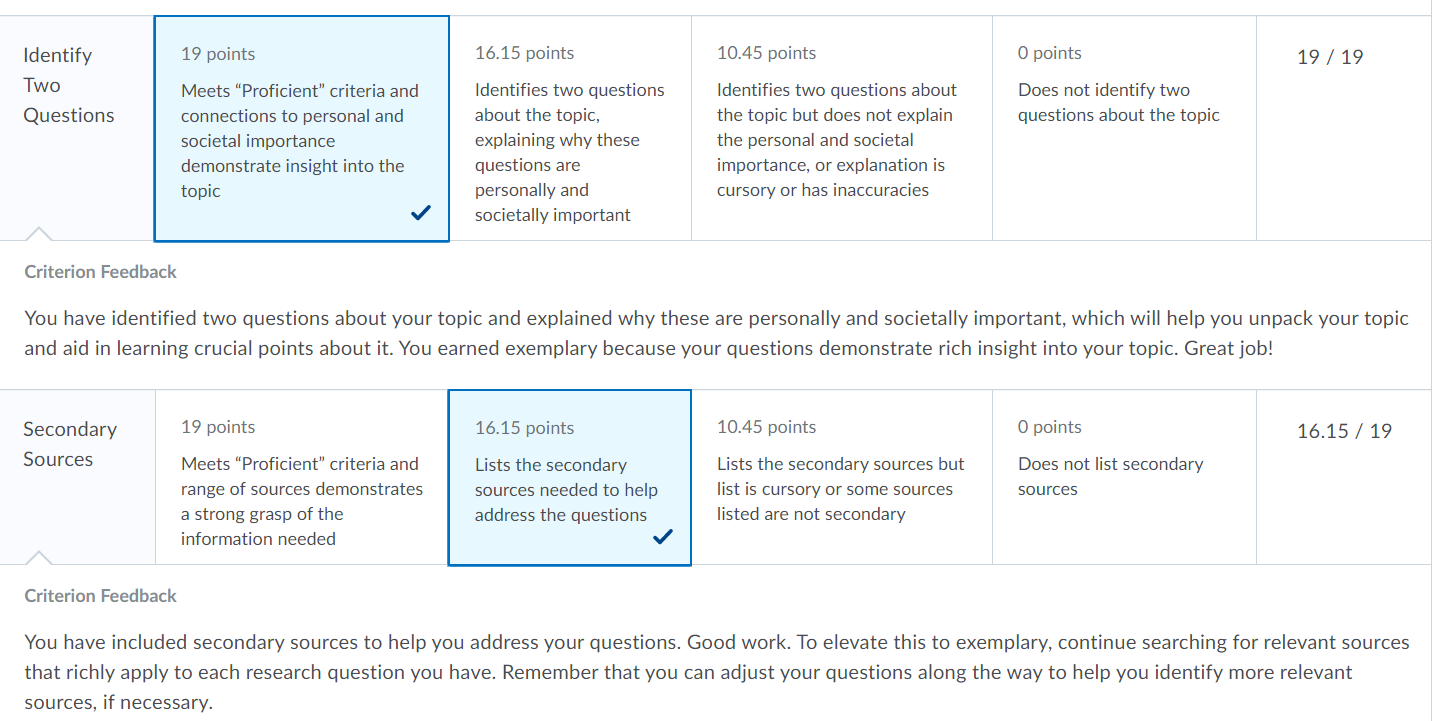Choose "range of sources demonstrates a strong grasp" level
1433x721 pixels.
301,501
